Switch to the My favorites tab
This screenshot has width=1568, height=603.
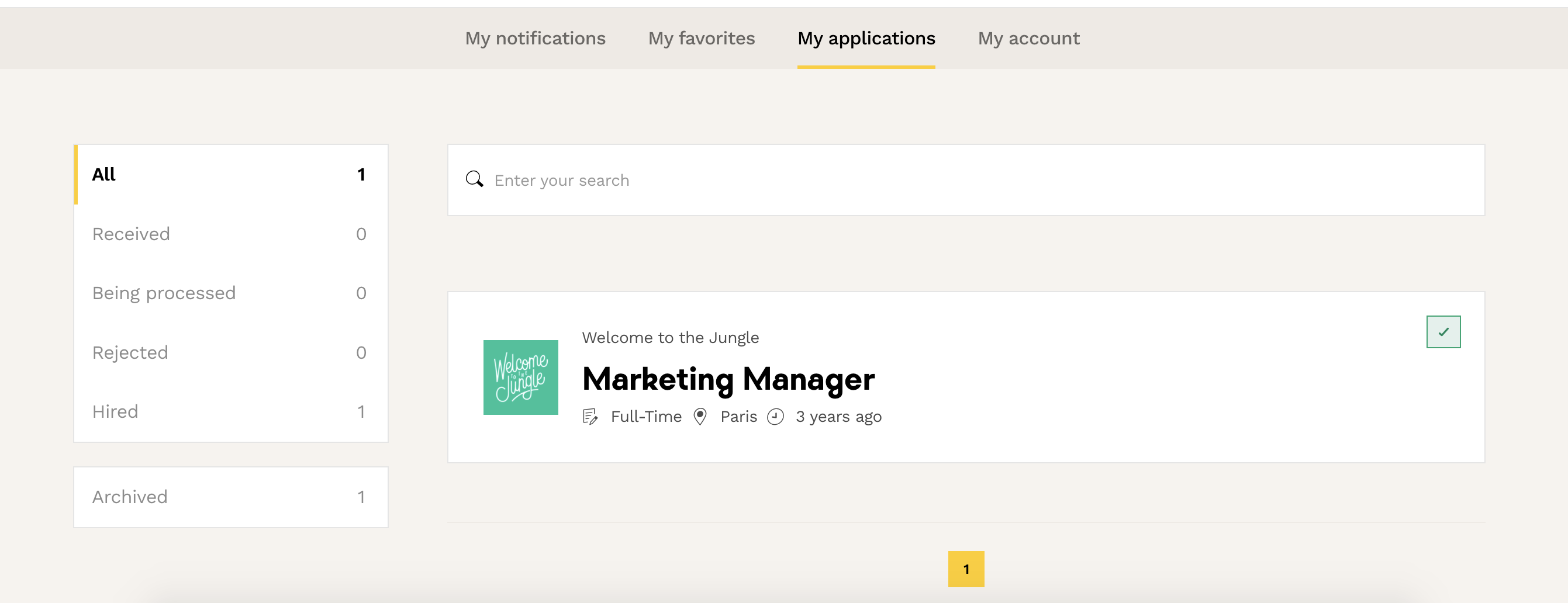pyautogui.click(x=701, y=39)
